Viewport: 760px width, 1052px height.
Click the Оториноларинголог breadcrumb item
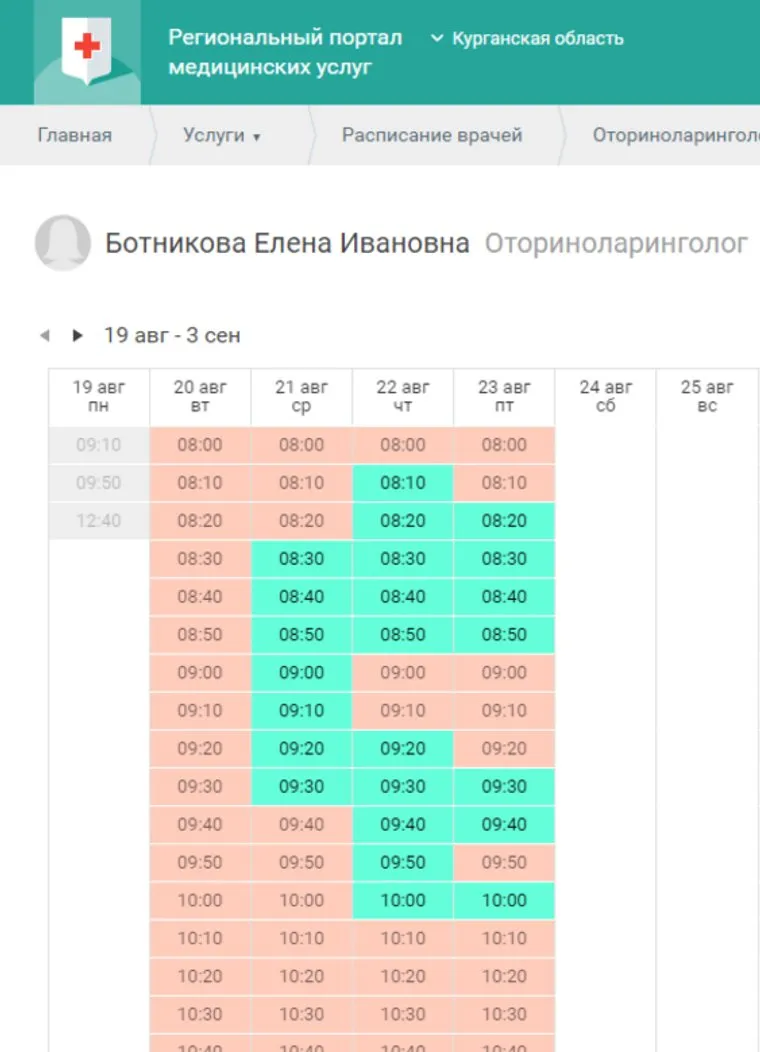(675, 136)
